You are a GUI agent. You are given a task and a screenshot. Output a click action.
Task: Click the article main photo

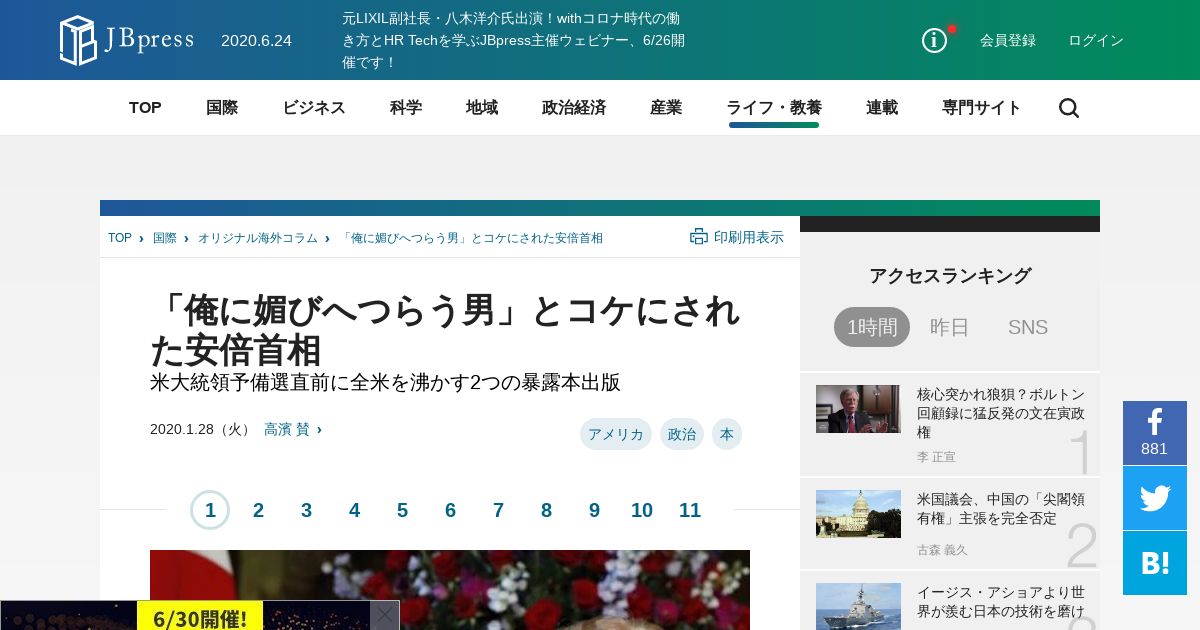tap(450, 590)
